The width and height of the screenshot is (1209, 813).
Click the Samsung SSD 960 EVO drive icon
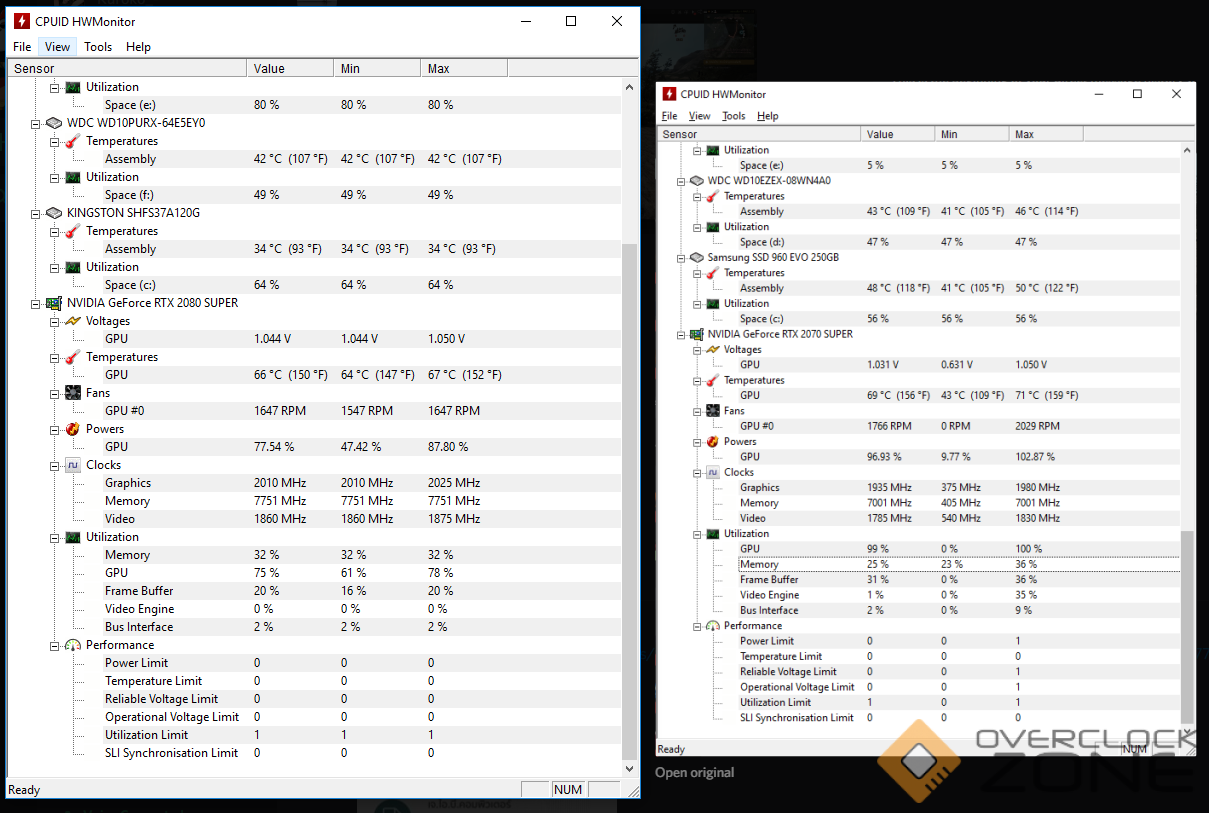click(x=696, y=258)
